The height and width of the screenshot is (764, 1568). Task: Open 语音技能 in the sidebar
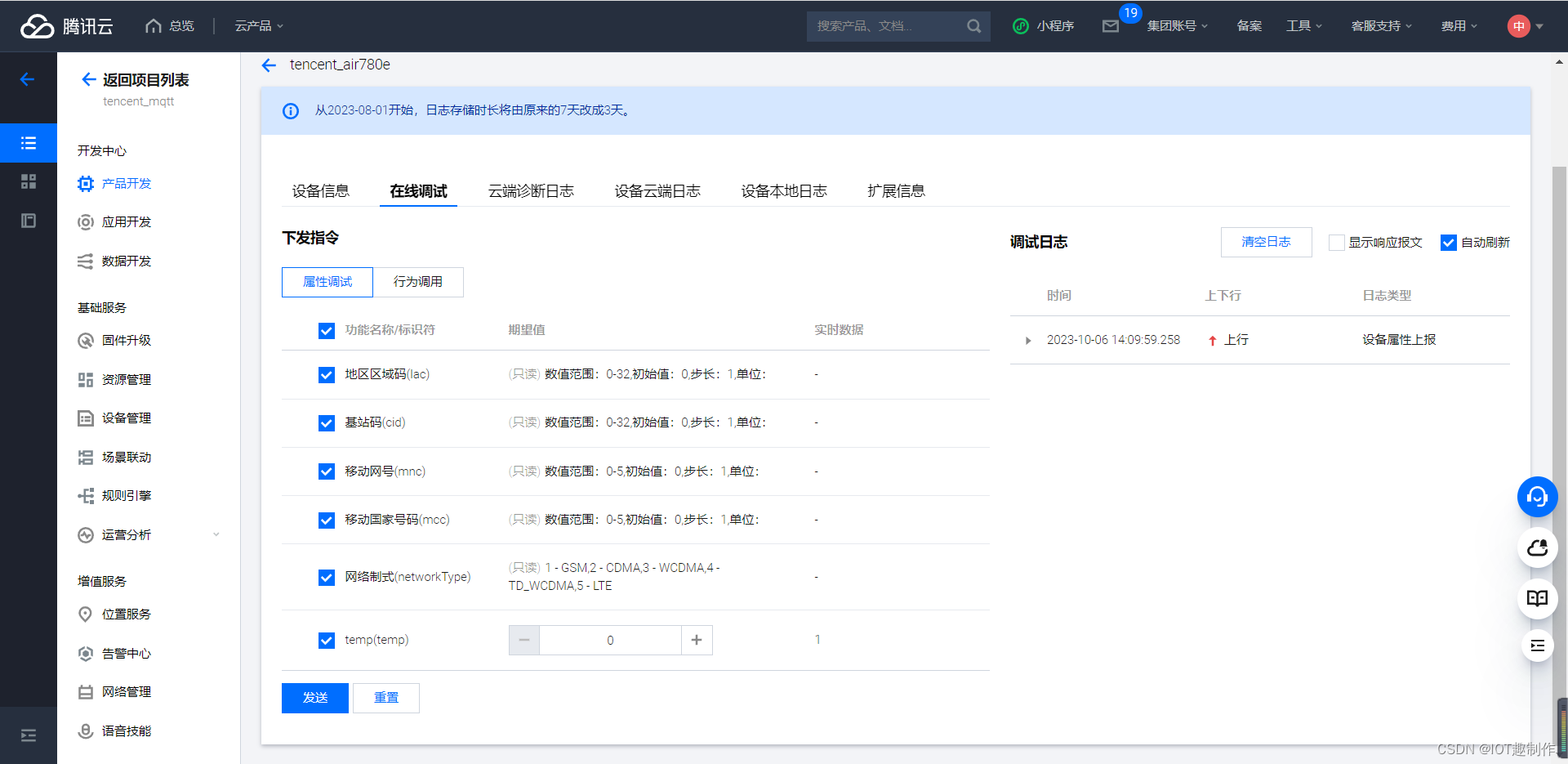coord(114,731)
